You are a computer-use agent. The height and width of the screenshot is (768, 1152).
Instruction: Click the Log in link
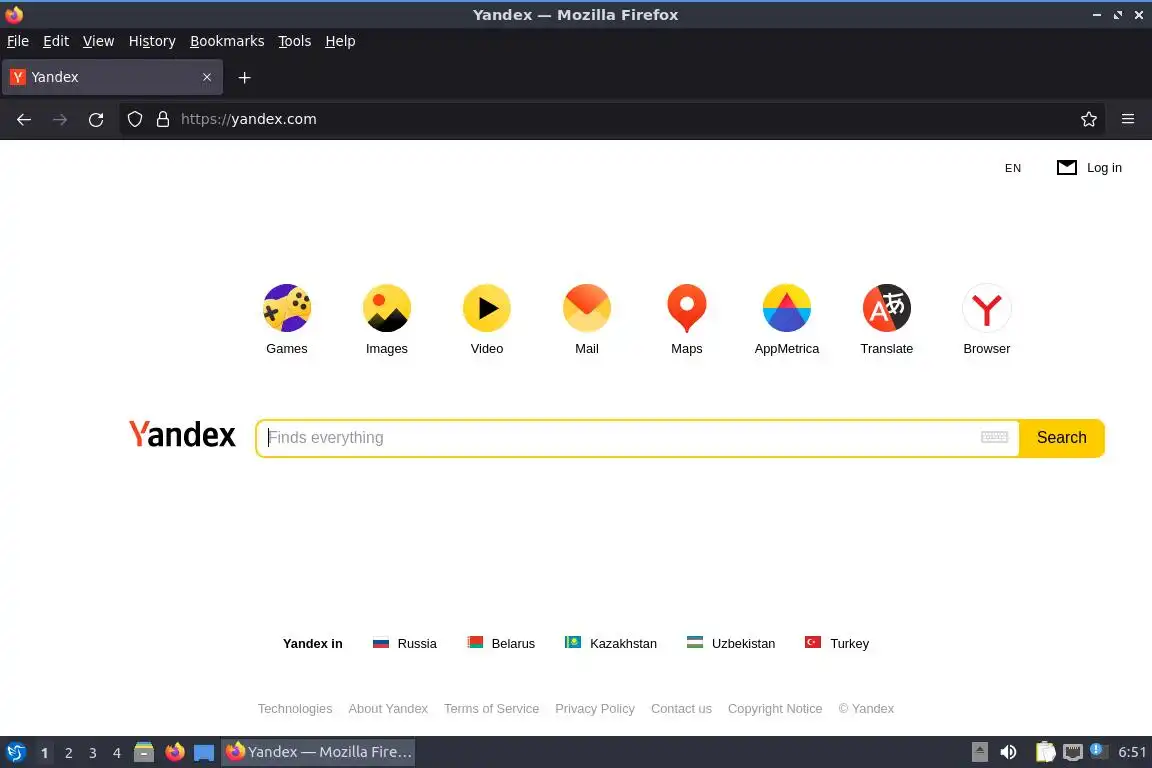1104,168
